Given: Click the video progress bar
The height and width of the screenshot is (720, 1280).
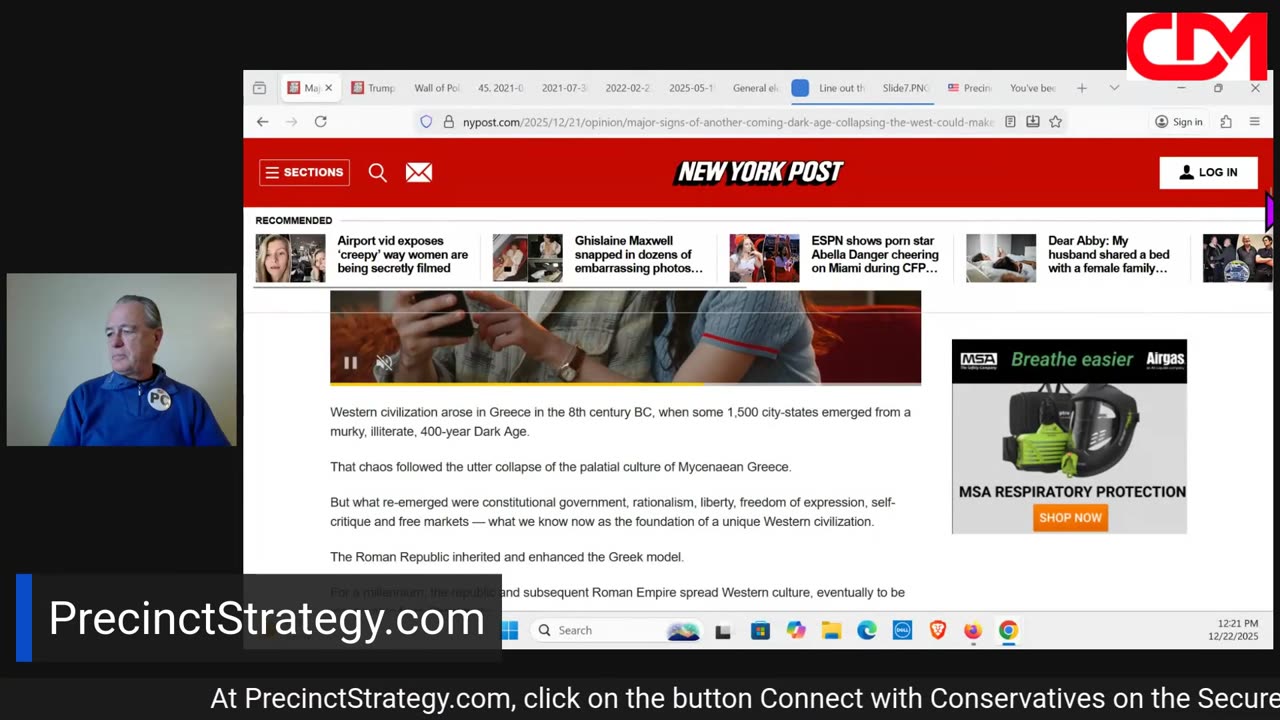Looking at the screenshot, I should pyautogui.click(x=625, y=382).
